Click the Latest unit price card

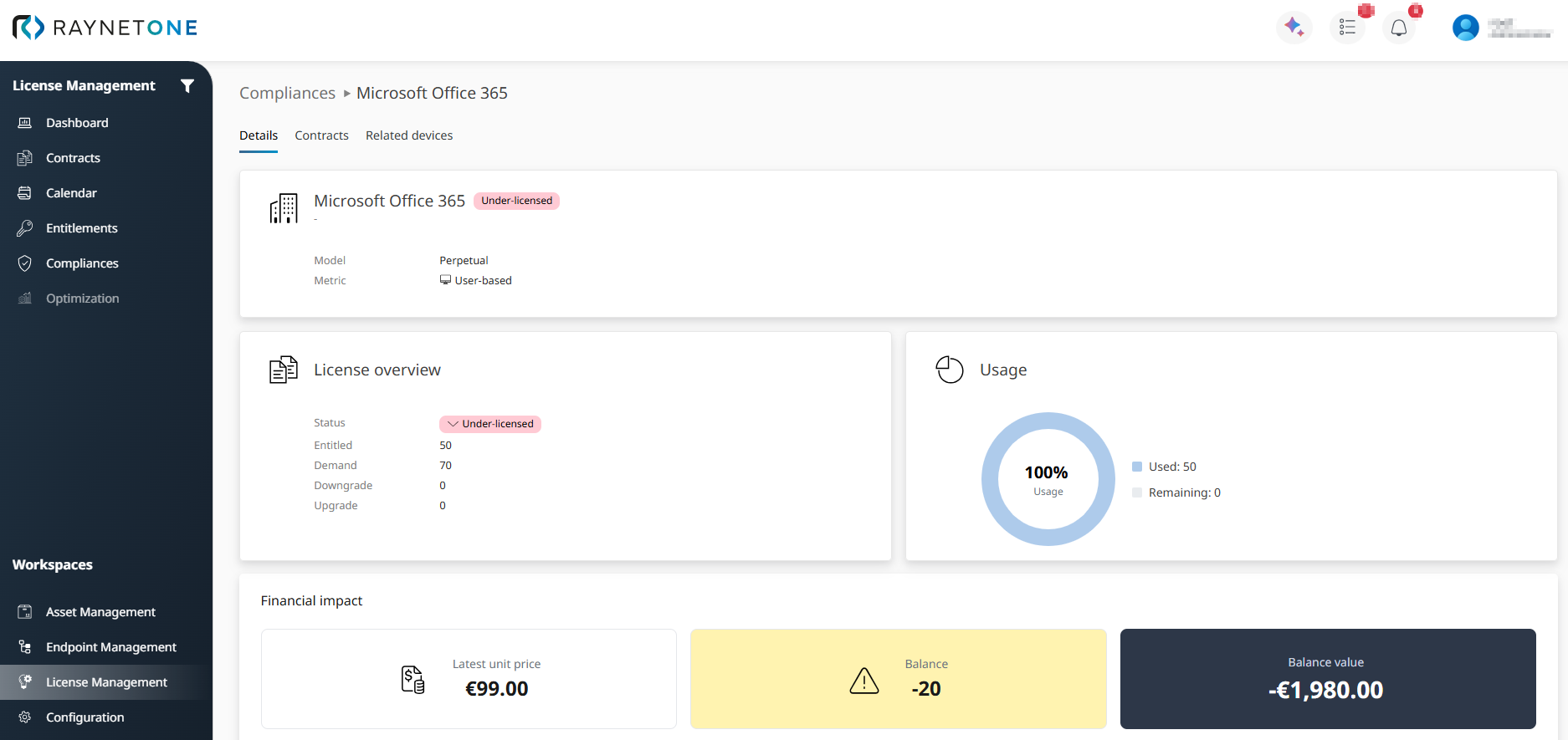(x=469, y=679)
